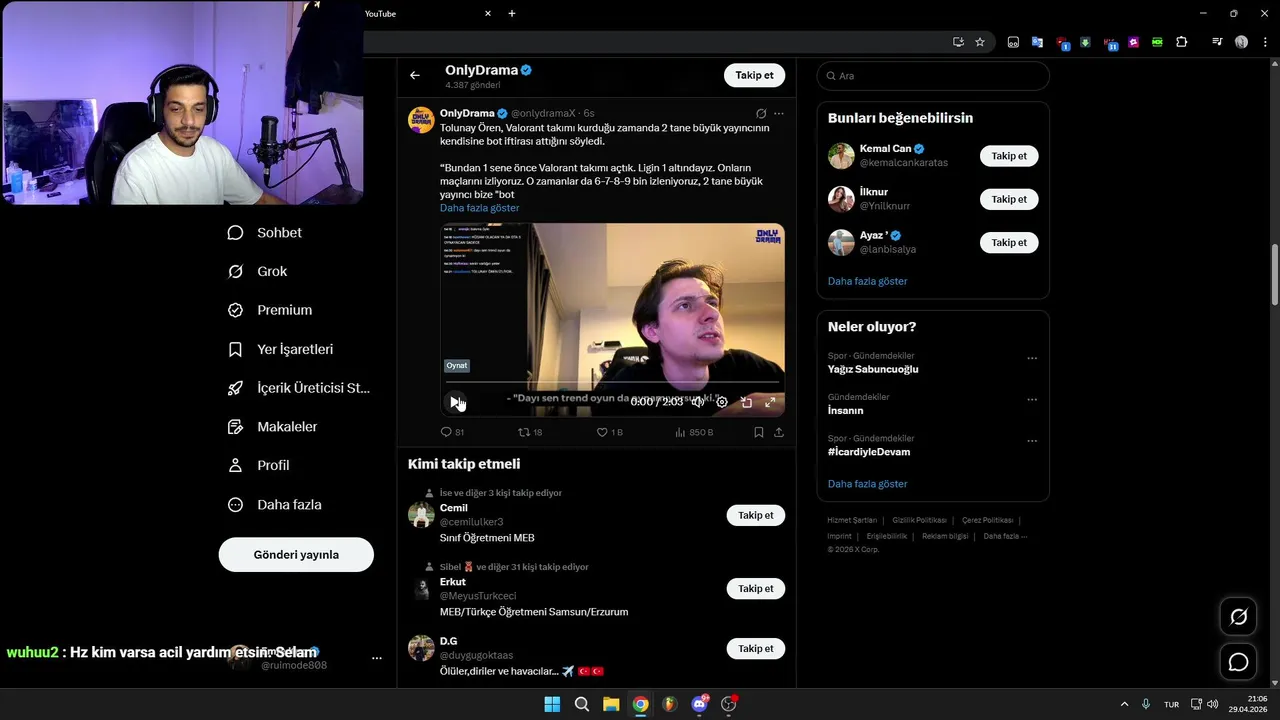The height and width of the screenshot is (720, 1280).
Task: Expand Daha fazla in the sidebar
Action: (275, 505)
